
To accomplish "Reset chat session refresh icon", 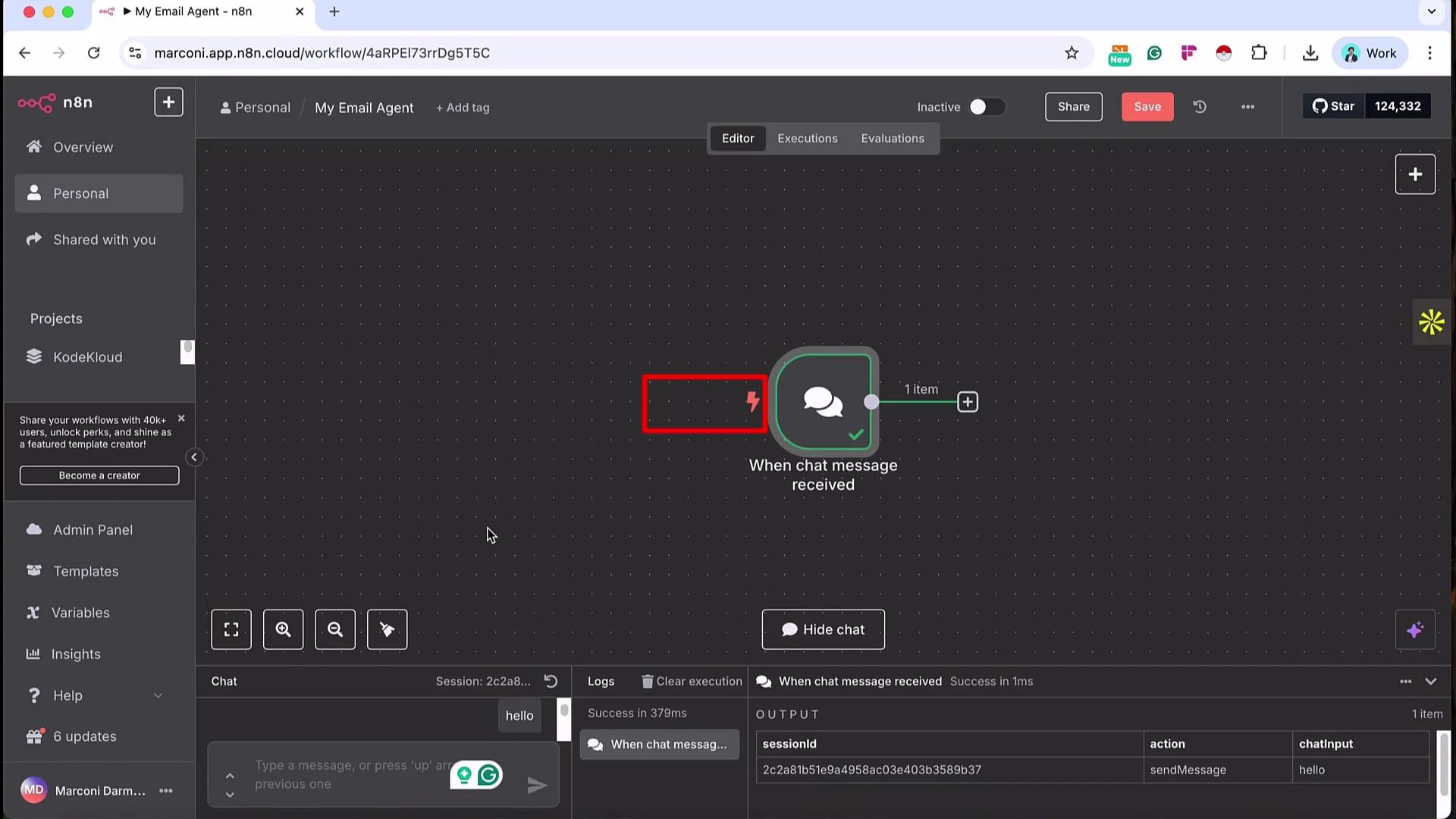I will [551, 681].
